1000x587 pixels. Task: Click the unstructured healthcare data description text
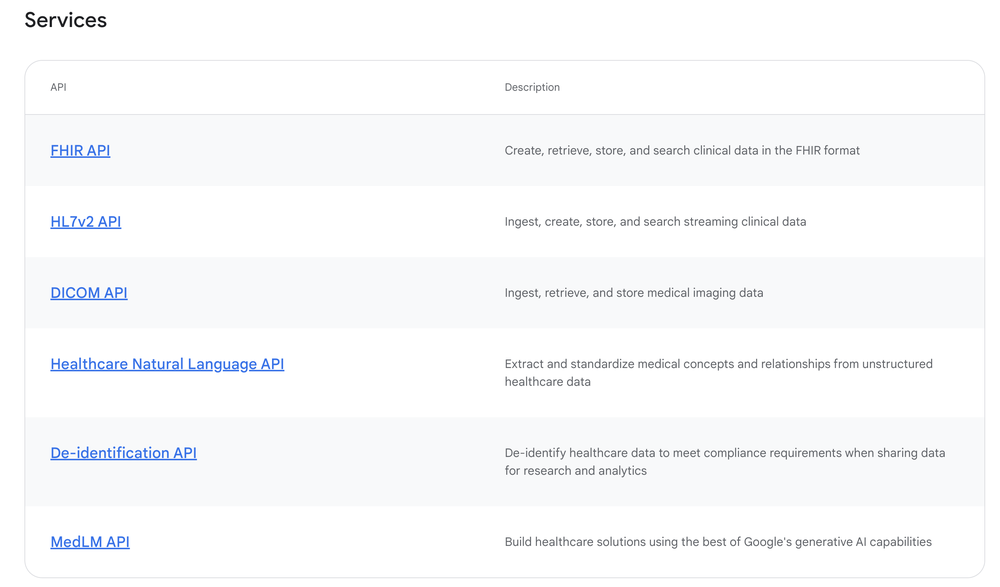[x=718, y=373]
